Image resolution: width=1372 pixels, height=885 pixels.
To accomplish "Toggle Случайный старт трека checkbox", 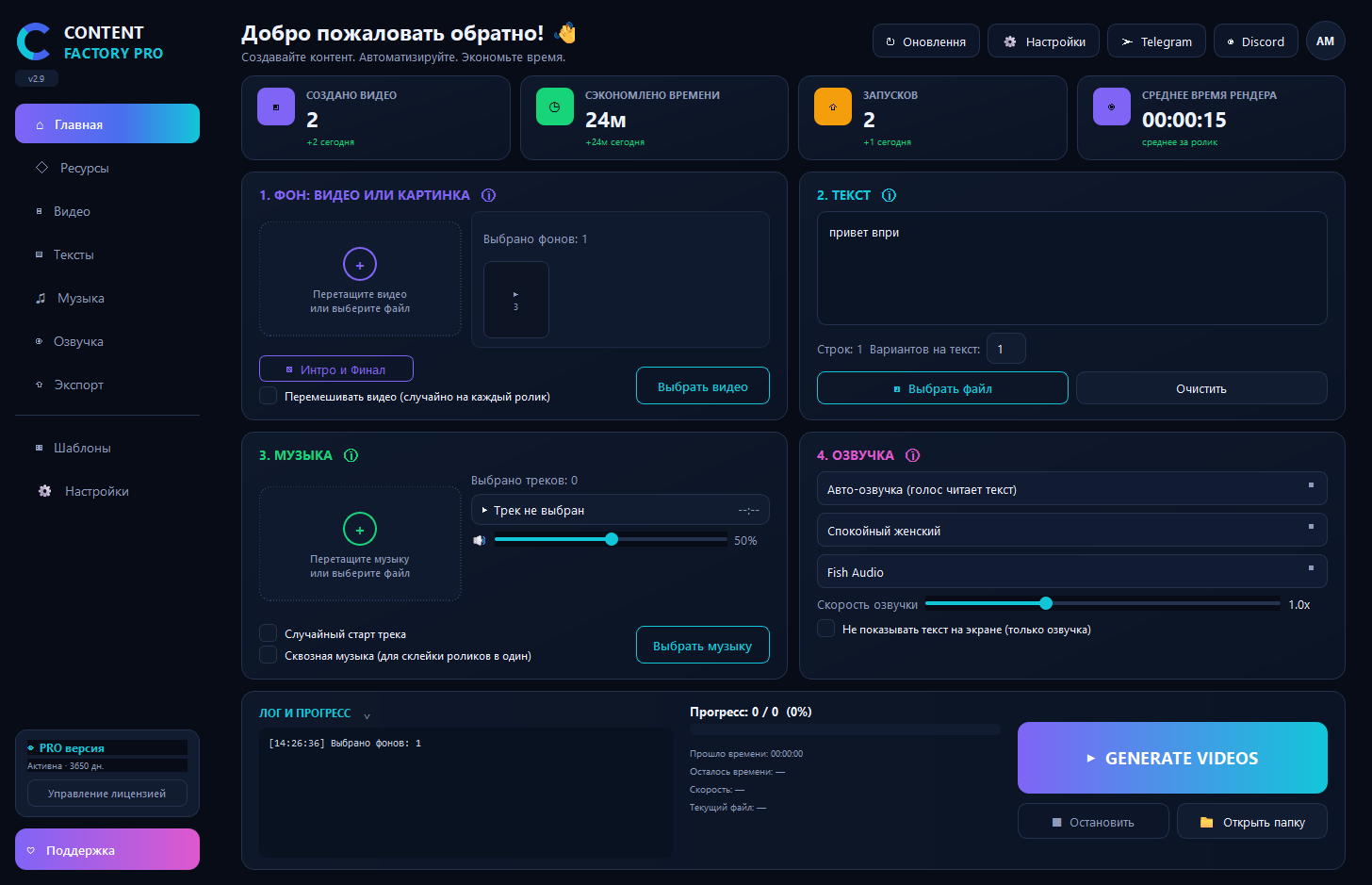I will point(269,633).
